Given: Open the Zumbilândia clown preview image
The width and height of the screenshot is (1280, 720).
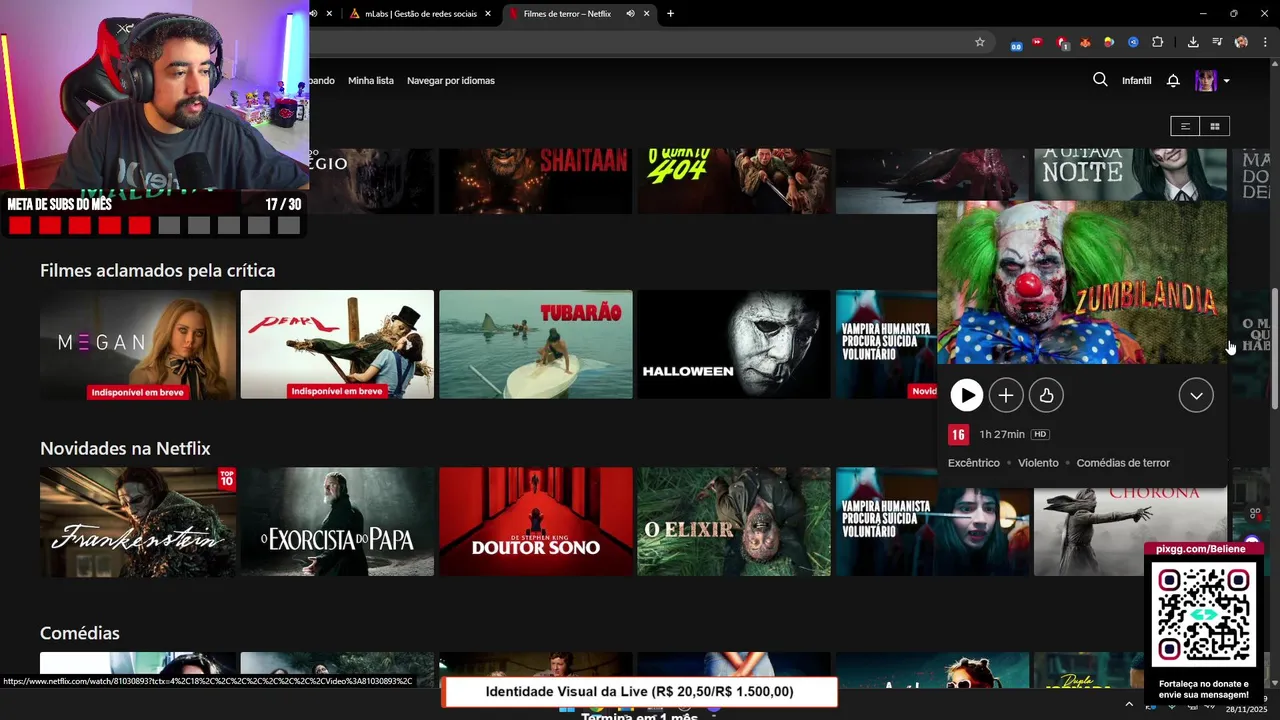Looking at the screenshot, I should [1082, 283].
